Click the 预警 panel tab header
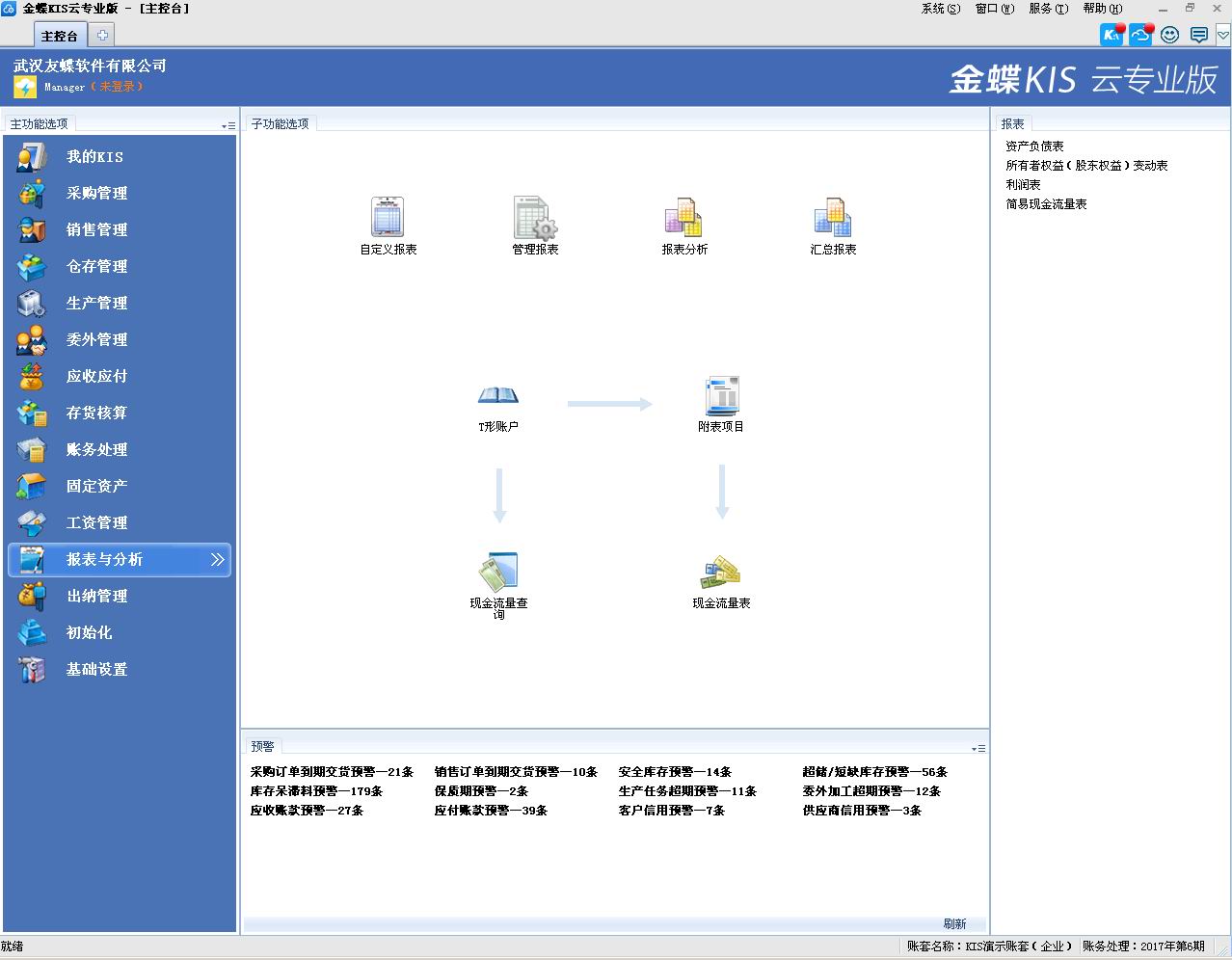 (x=262, y=746)
